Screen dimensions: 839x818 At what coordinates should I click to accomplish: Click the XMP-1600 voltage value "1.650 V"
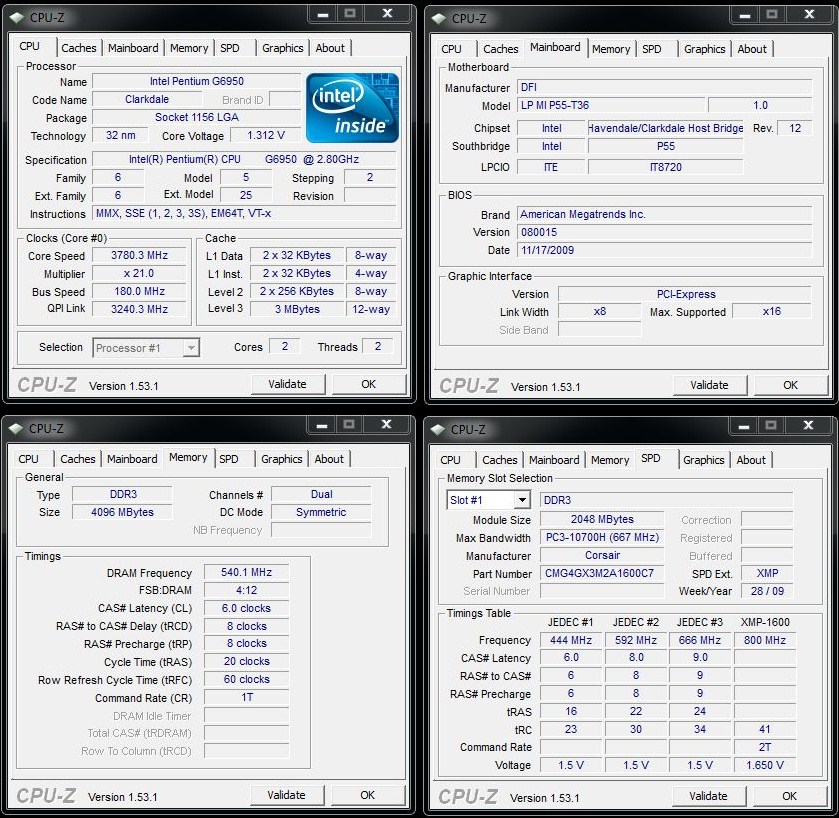coord(765,766)
